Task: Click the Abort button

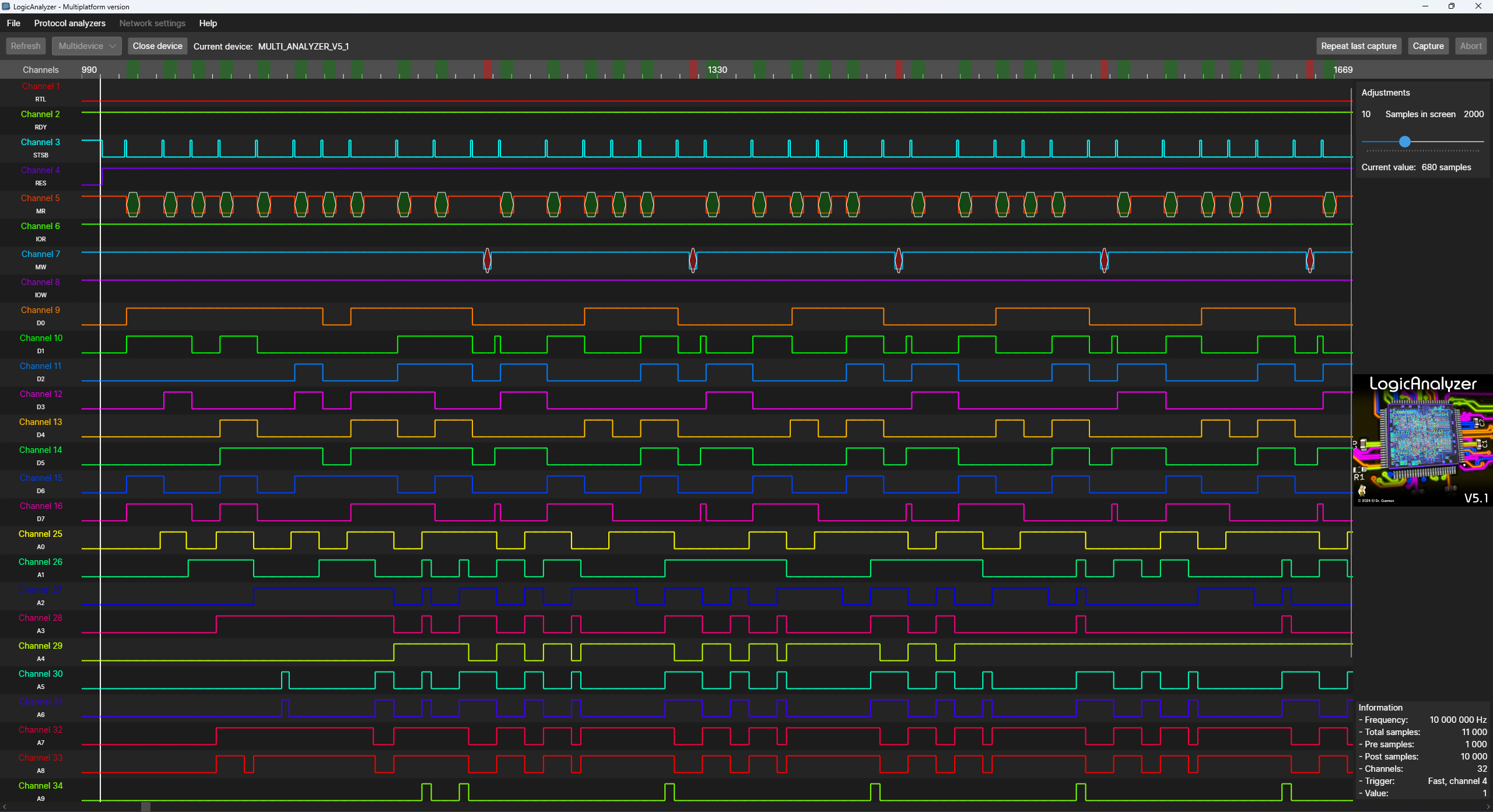Action: point(1471,46)
